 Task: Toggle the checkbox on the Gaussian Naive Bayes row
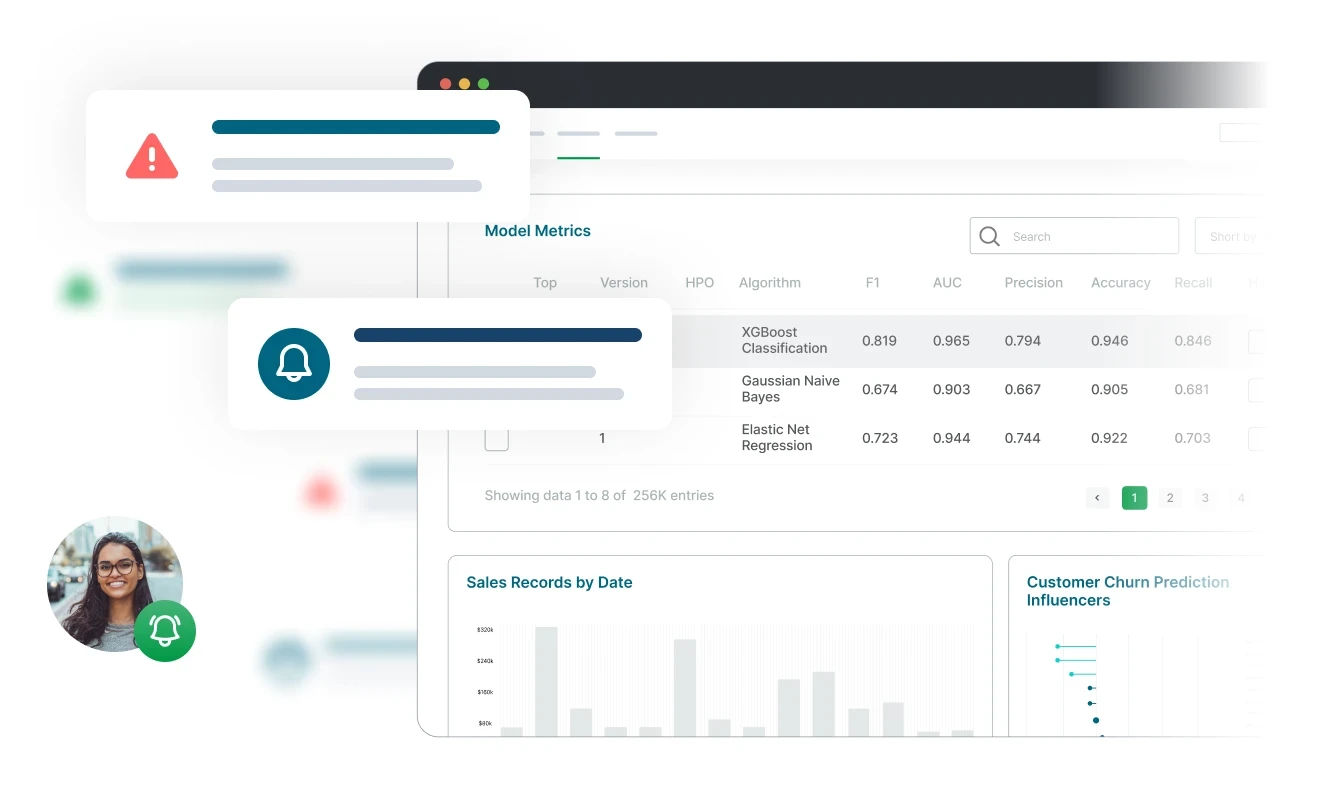point(496,390)
